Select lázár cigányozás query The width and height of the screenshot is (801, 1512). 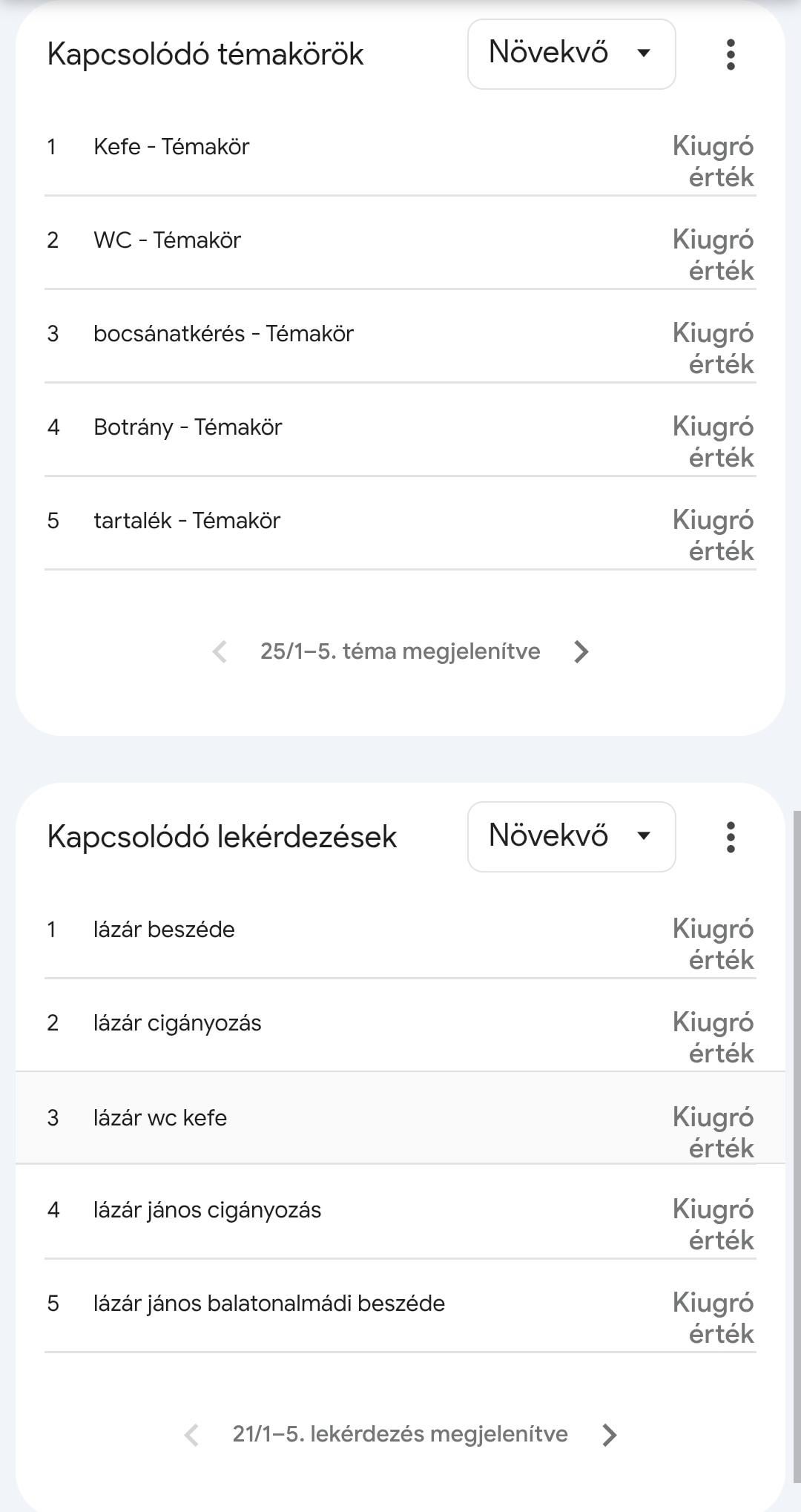click(177, 1023)
